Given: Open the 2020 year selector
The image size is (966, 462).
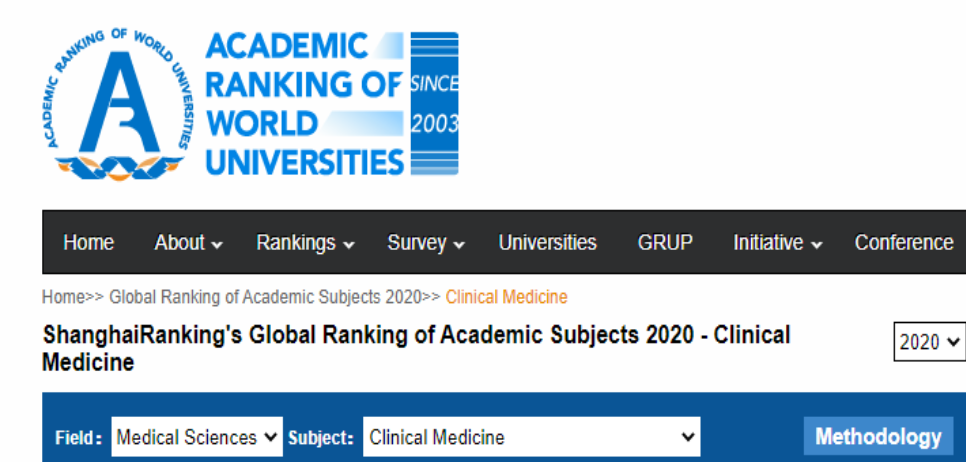Looking at the screenshot, I should pyautogui.click(x=929, y=342).
